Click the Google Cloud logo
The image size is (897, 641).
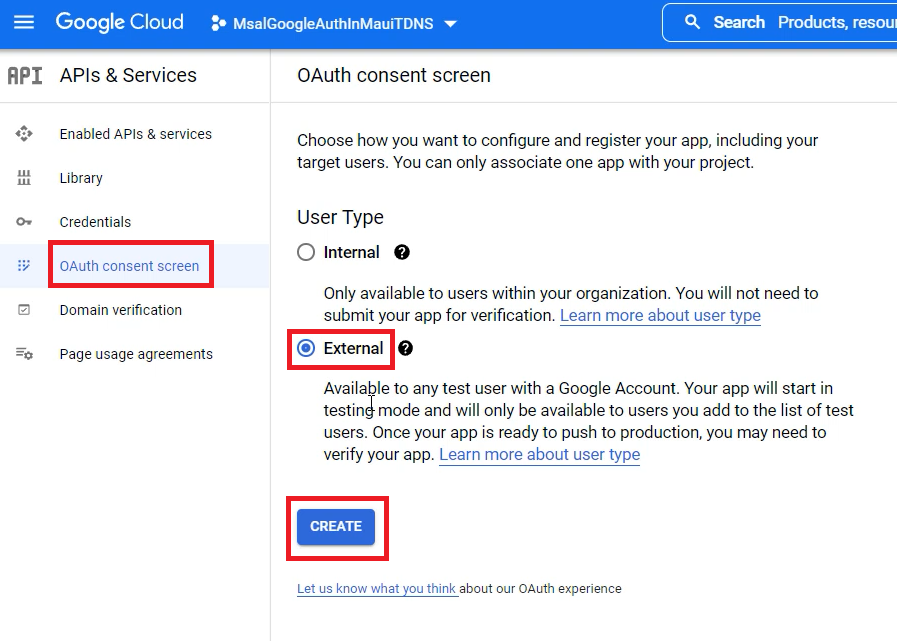tap(120, 22)
